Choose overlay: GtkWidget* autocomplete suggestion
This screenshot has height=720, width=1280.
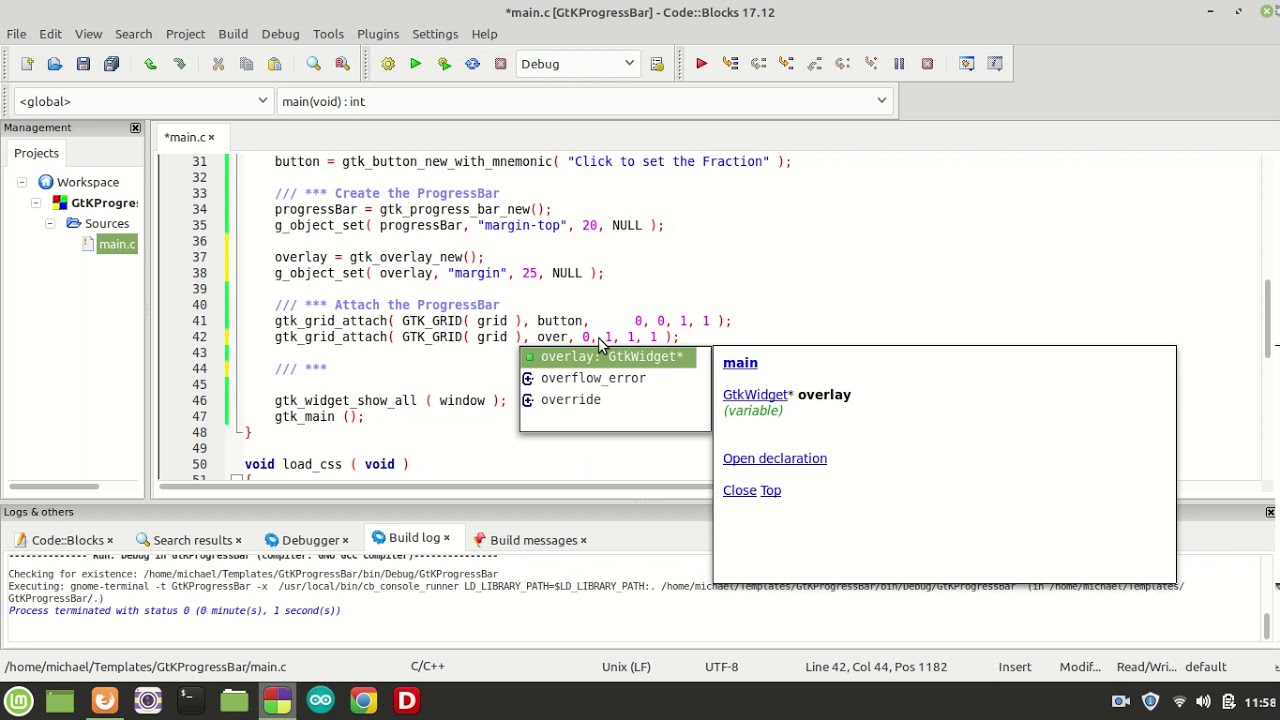[x=608, y=357]
